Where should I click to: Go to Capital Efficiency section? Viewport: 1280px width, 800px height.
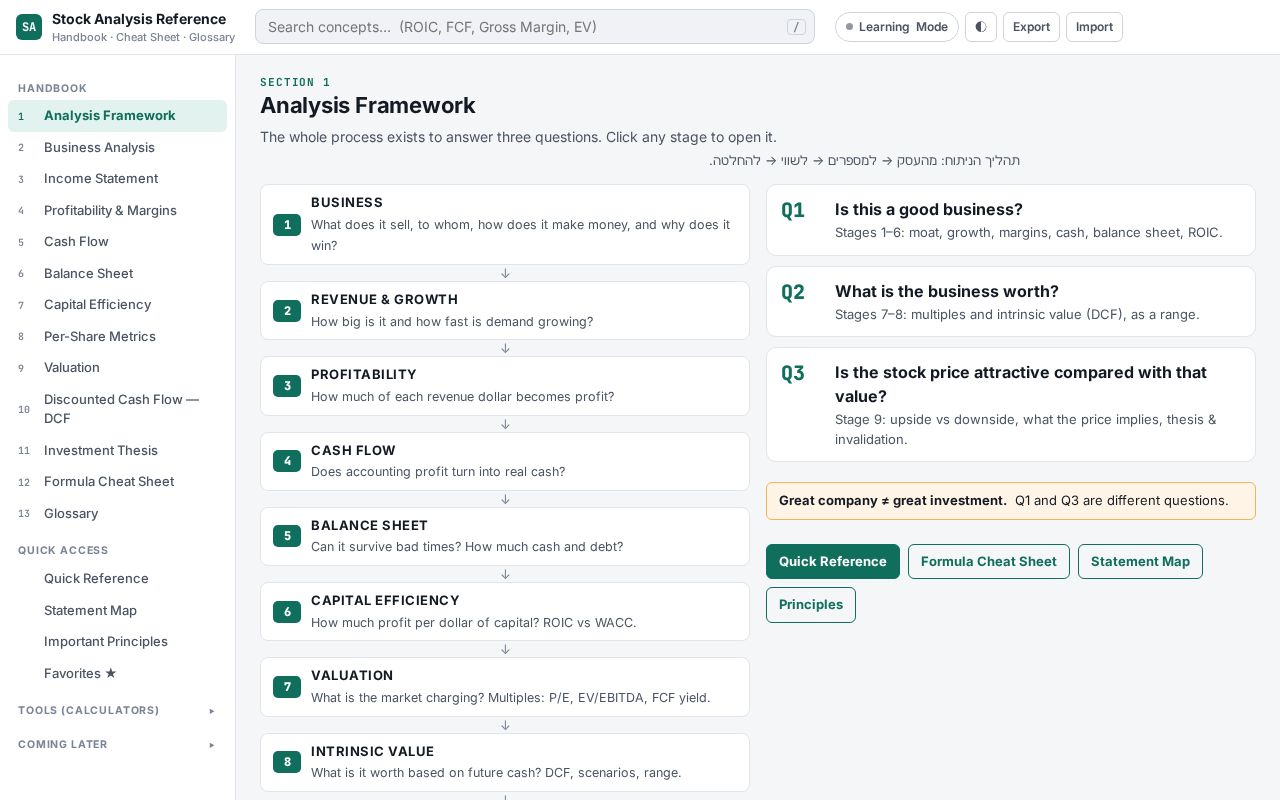[117, 305]
